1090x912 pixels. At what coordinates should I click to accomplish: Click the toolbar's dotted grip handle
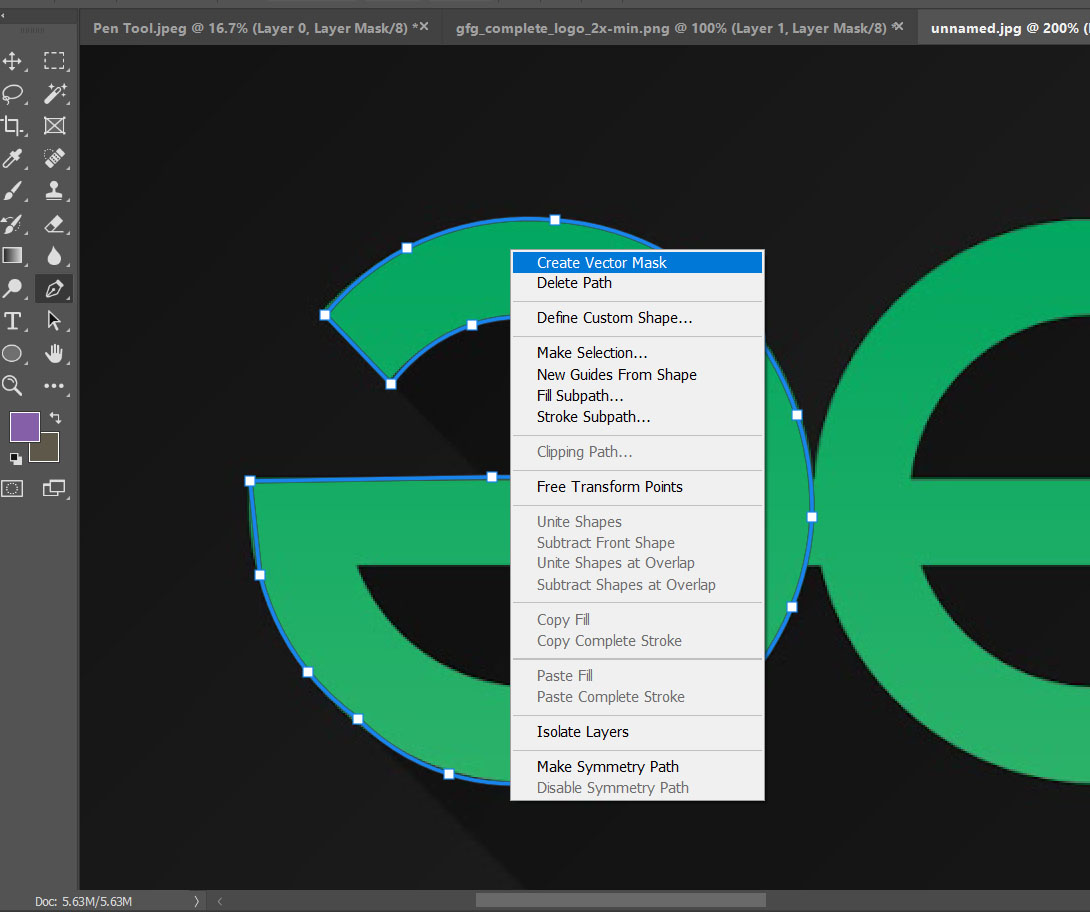pos(32,31)
